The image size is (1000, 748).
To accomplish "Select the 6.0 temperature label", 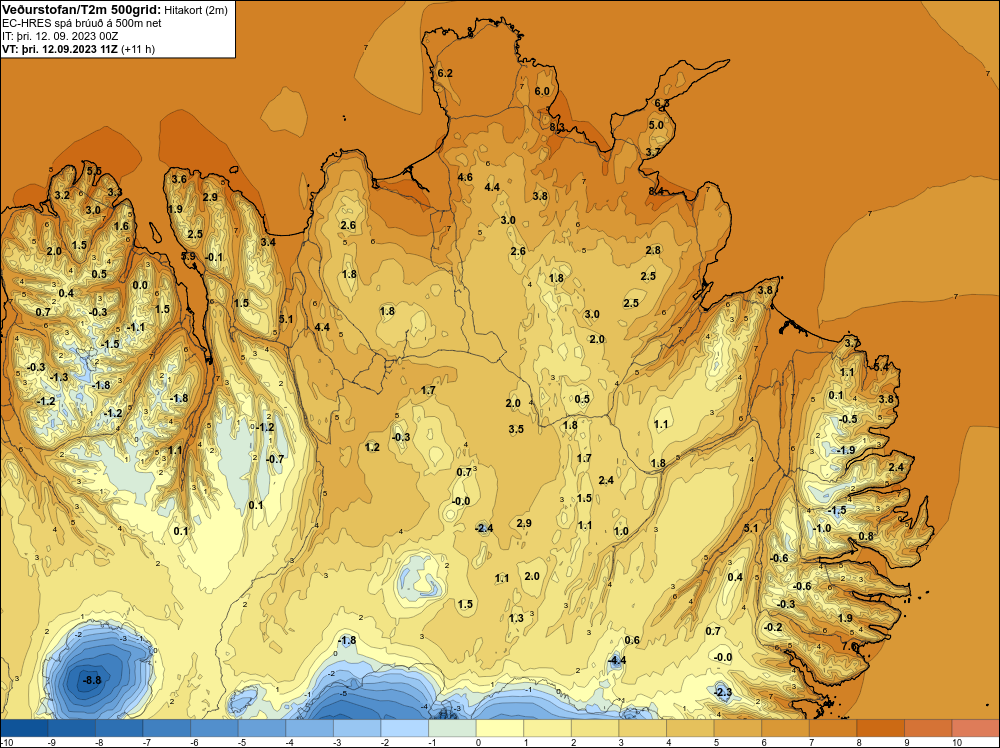I will [x=542, y=91].
